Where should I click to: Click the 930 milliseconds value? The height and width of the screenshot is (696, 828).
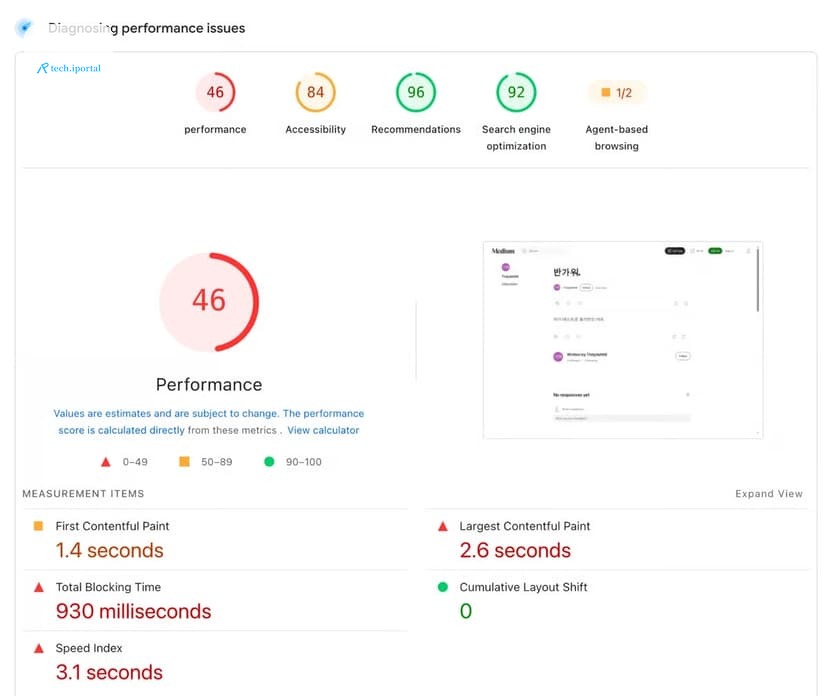point(133,611)
